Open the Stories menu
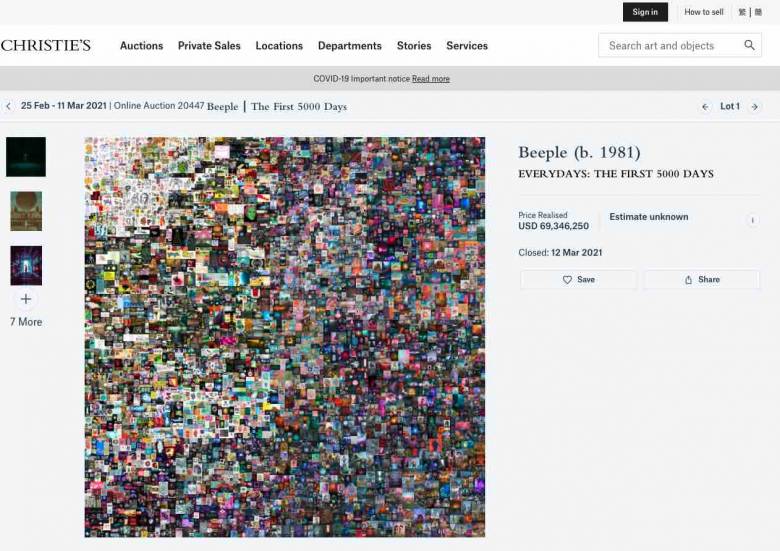780x551 pixels. click(414, 46)
